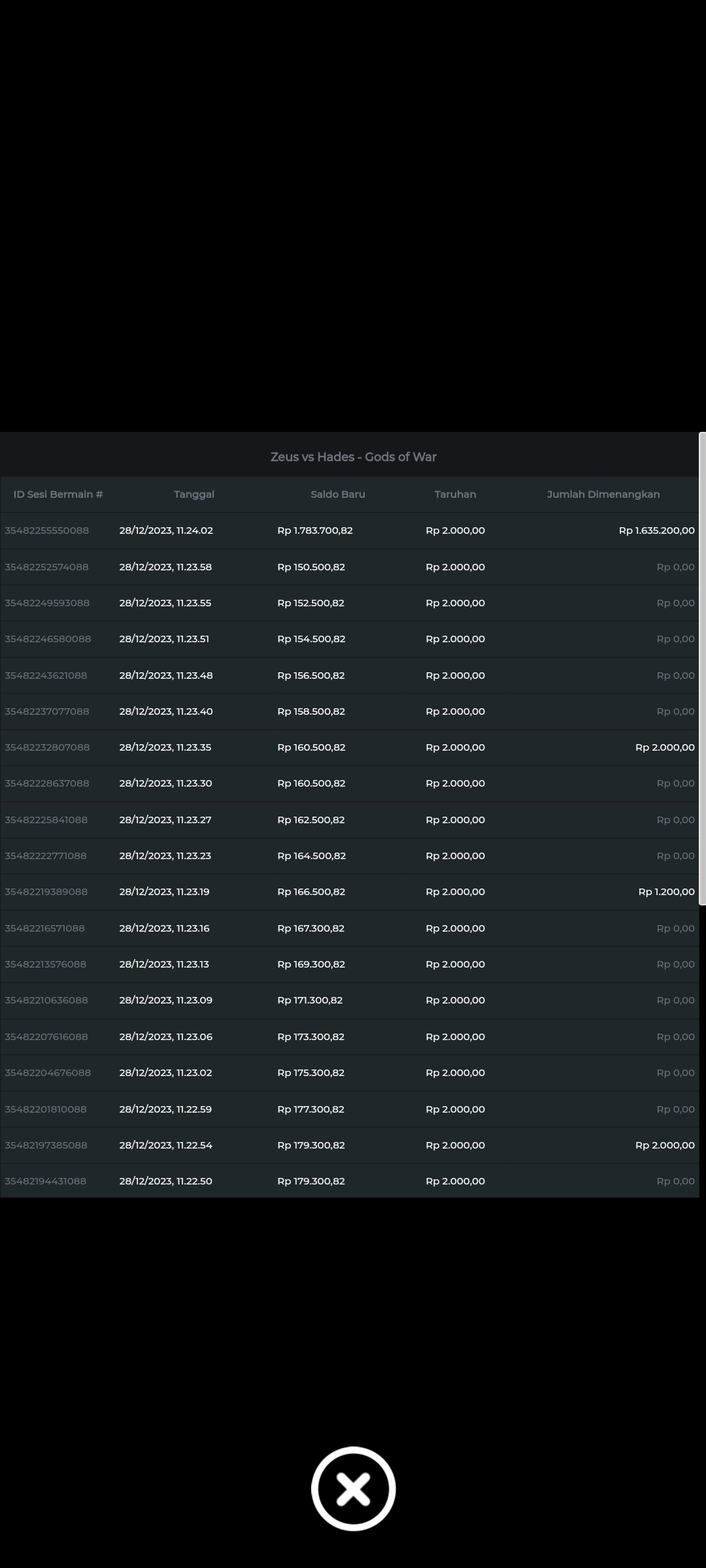Image resolution: width=706 pixels, height=1568 pixels.
Task: Click the Jumlah Dimenangkan column header
Action: 603,495
